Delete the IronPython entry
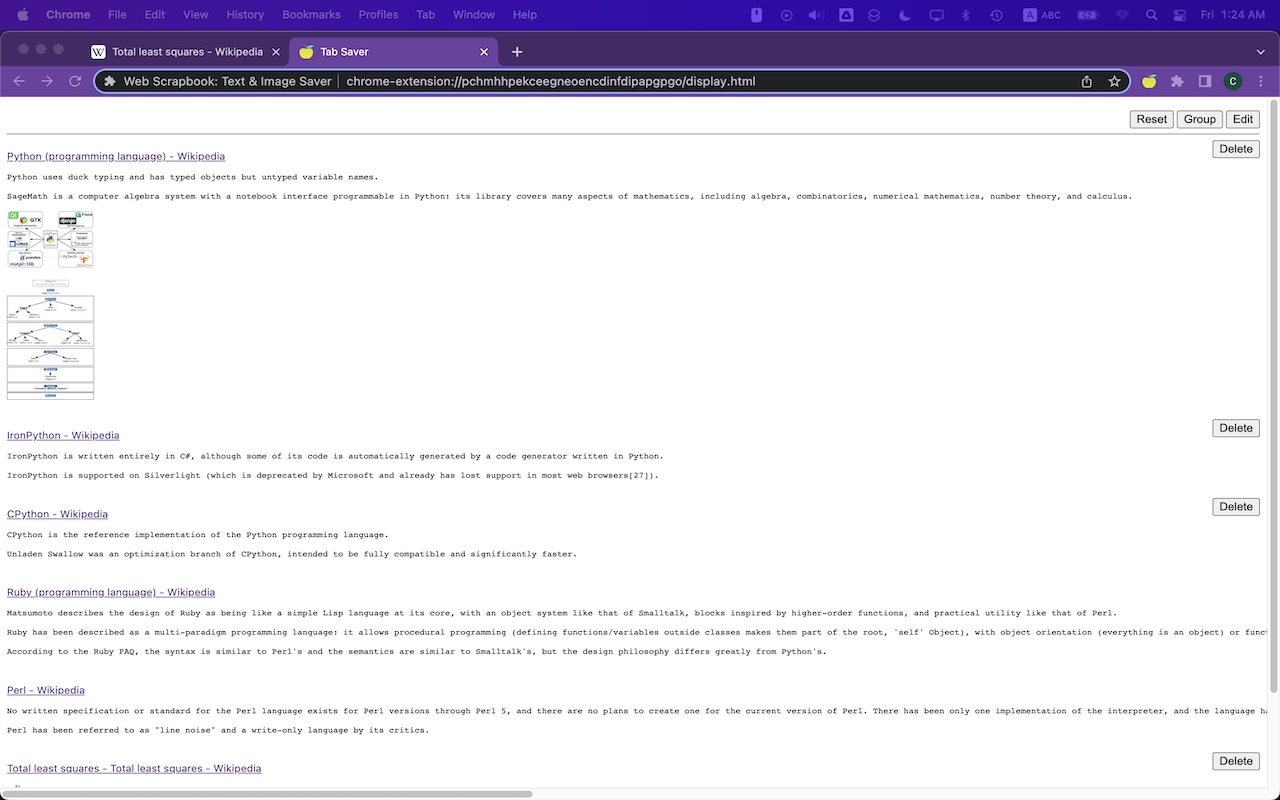The height and width of the screenshot is (800, 1280). pos(1235,428)
